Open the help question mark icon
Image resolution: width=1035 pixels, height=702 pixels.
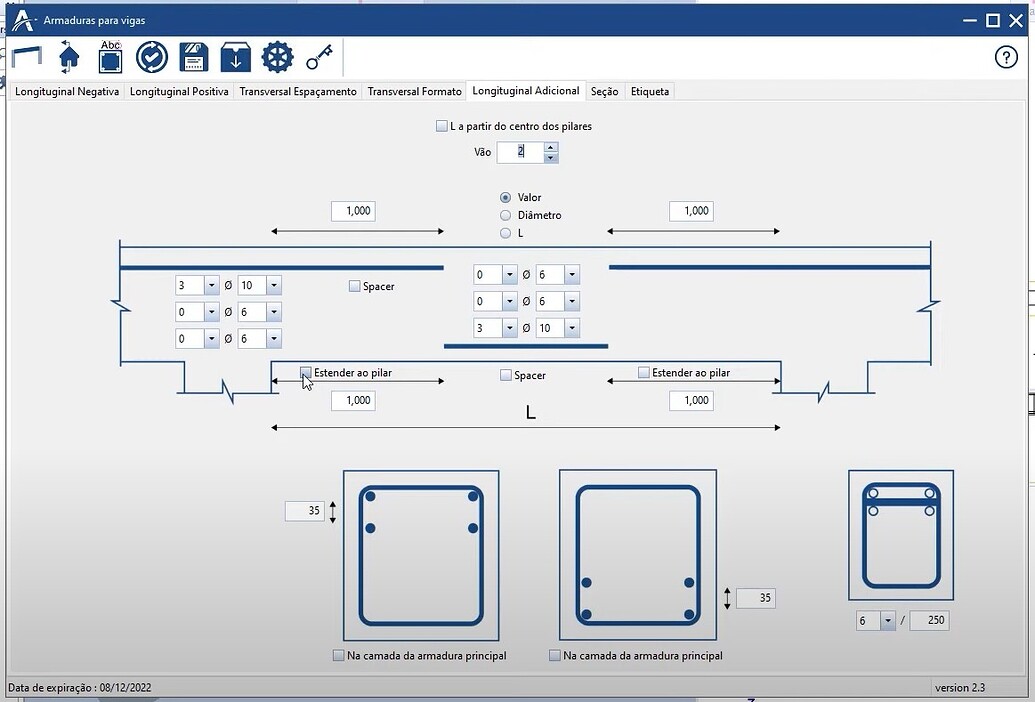pos(1006,57)
